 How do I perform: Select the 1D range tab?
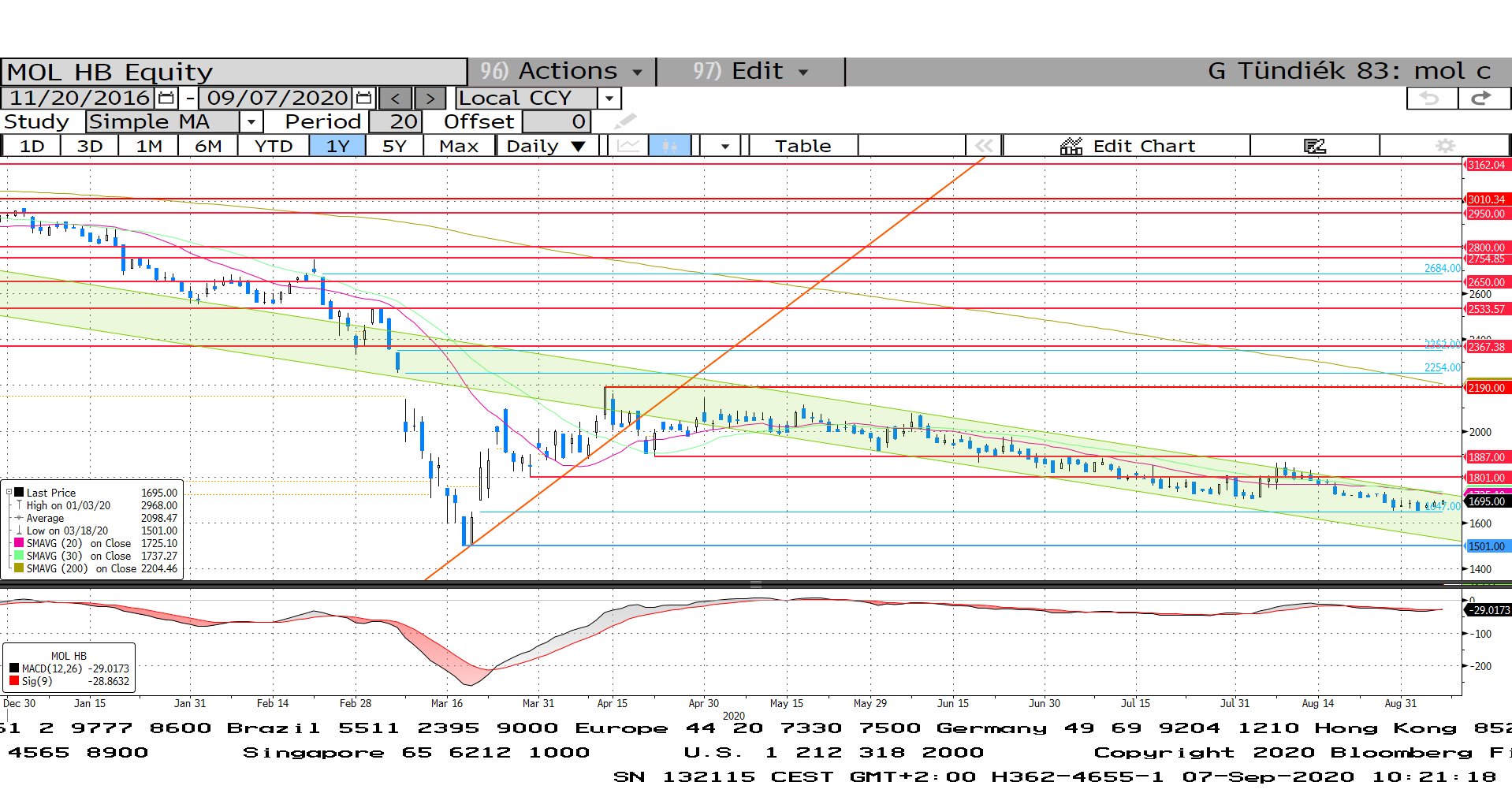tap(32, 146)
